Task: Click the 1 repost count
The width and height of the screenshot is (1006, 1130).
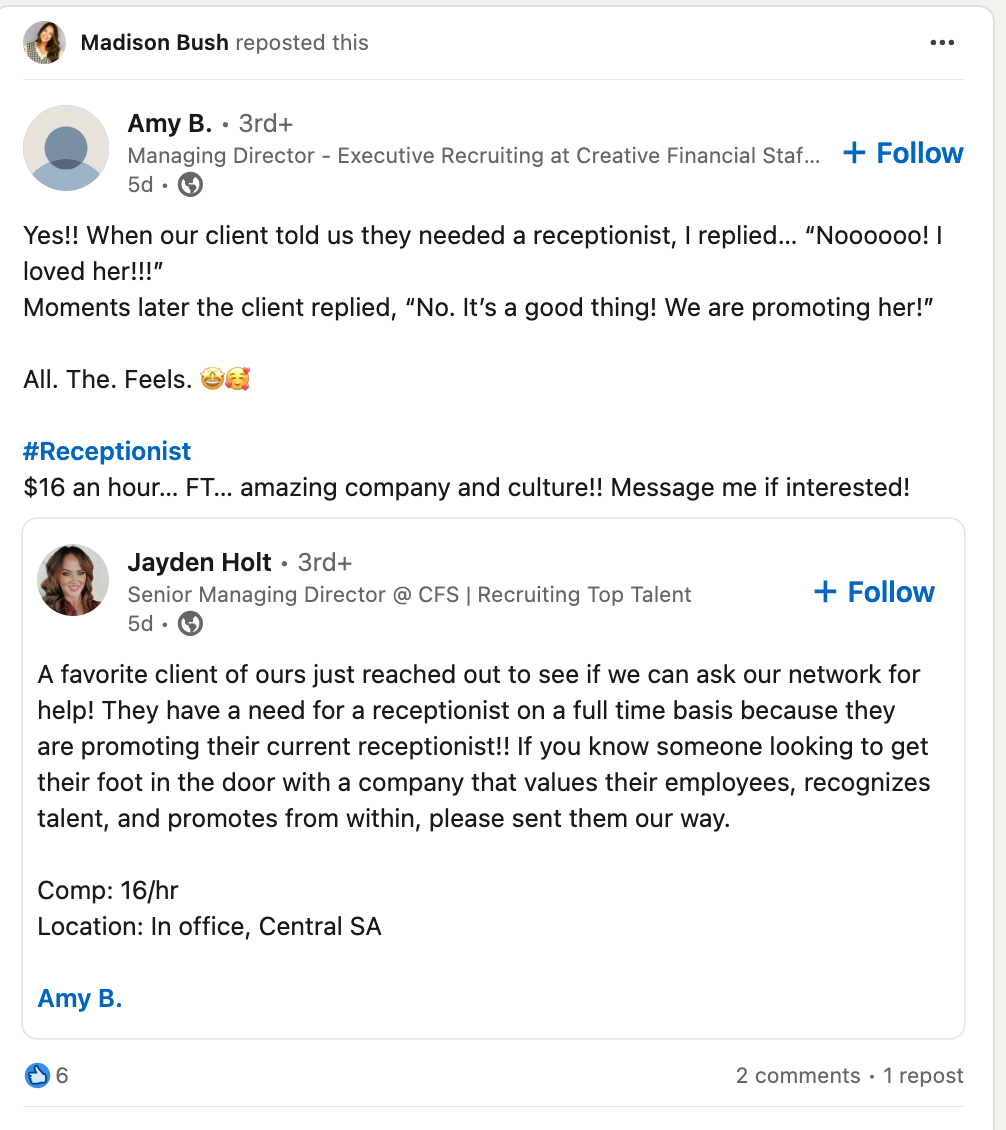Action: (923, 1075)
